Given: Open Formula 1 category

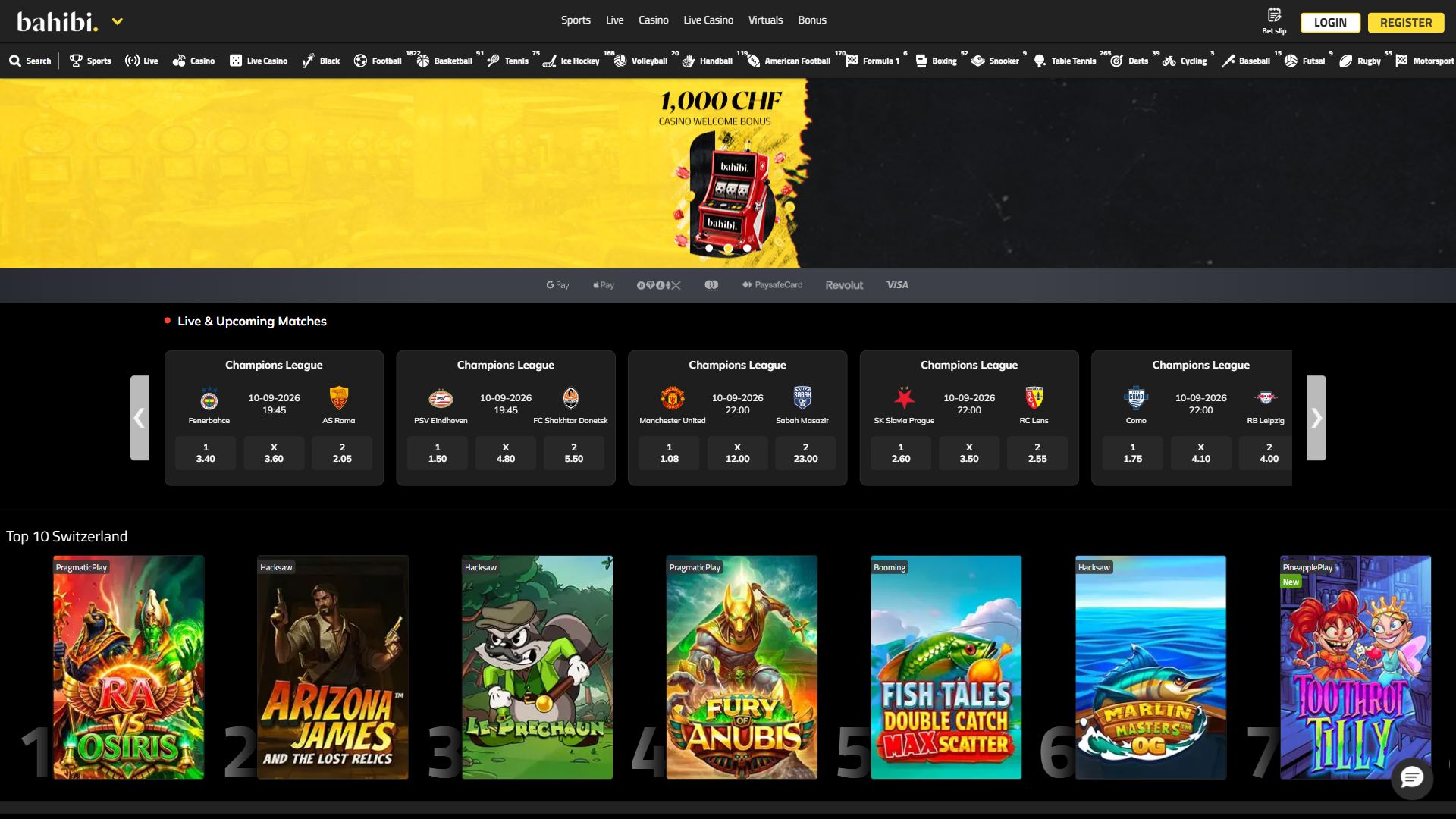Looking at the screenshot, I should [x=872, y=61].
